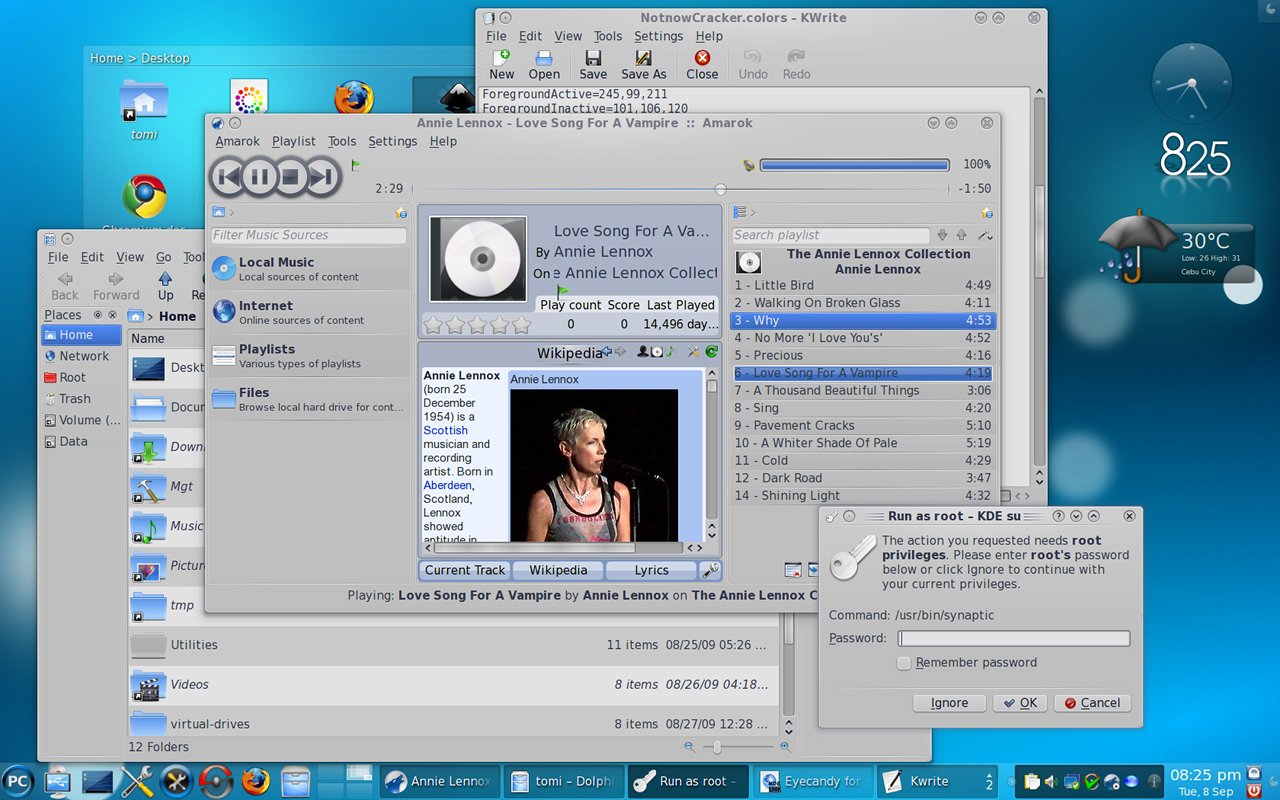Click OK button in root dialog
The width and height of the screenshot is (1280, 800).
tap(1019, 703)
